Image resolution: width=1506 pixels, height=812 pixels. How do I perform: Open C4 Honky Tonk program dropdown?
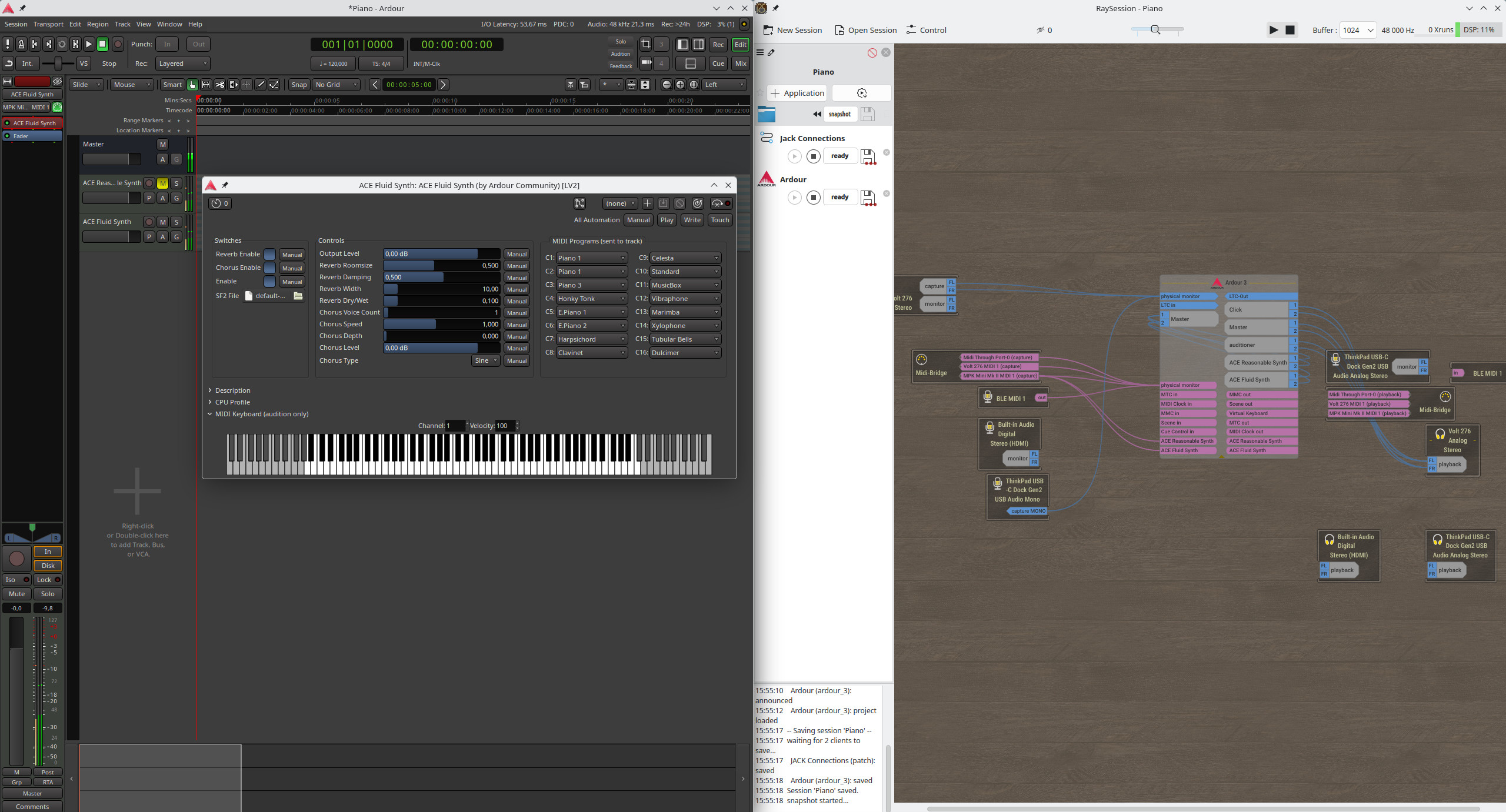(591, 299)
